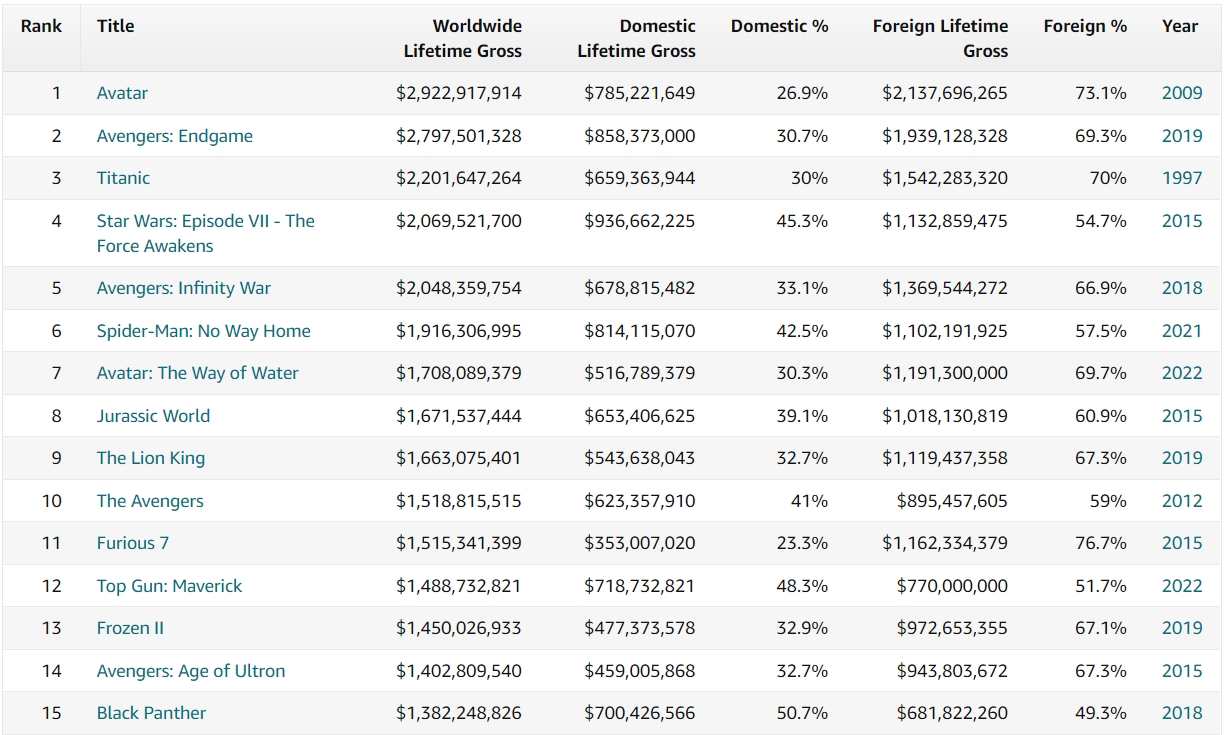Open Avatar: The Way of Water link

[198, 373]
